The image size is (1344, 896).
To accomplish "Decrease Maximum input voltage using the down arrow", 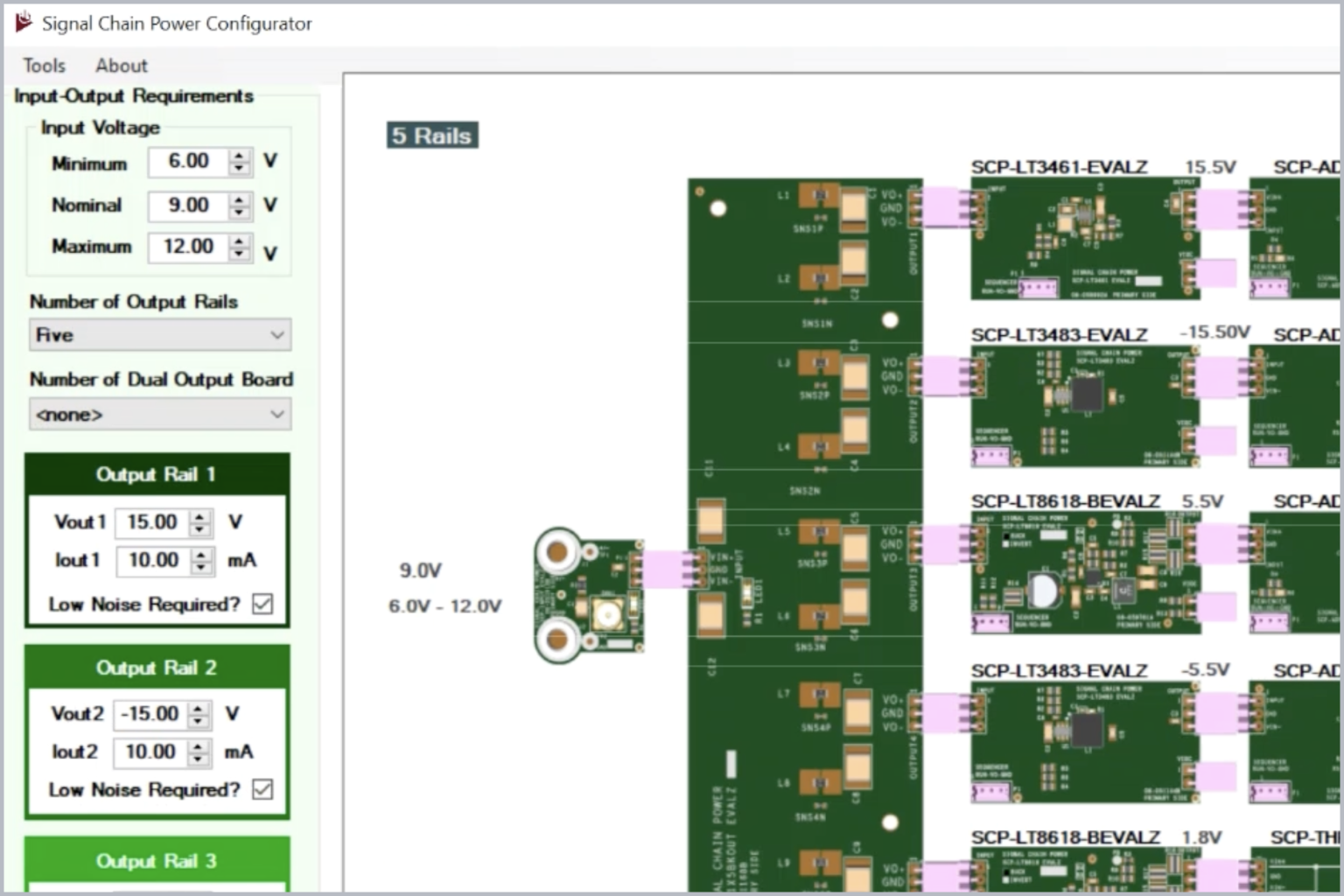I will [238, 254].
